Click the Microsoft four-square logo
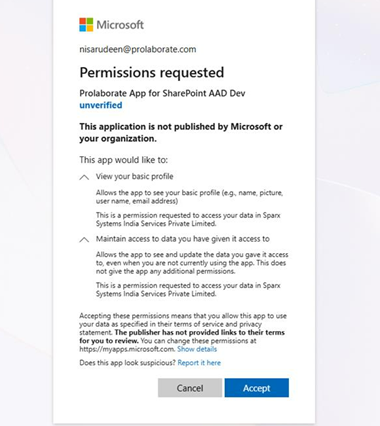Image resolution: width=380 pixels, height=426 pixels. pos(86,25)
